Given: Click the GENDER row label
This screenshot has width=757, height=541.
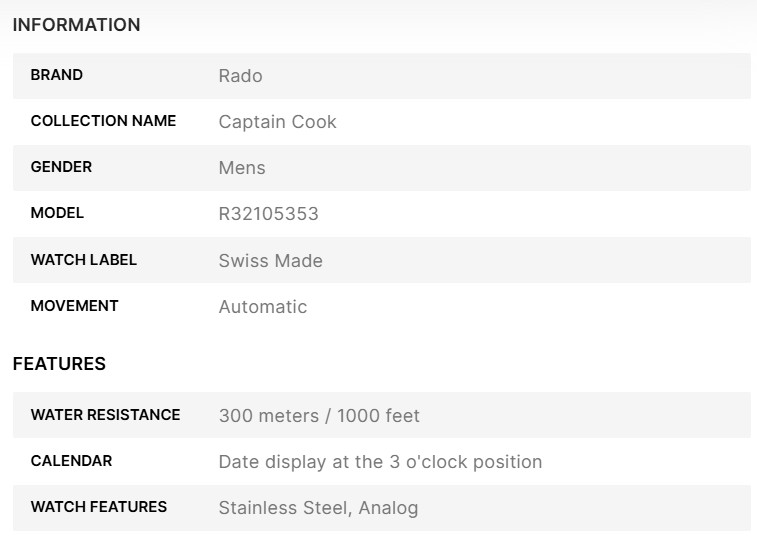Looking at the screenshot, I should [x=61, y=167].
